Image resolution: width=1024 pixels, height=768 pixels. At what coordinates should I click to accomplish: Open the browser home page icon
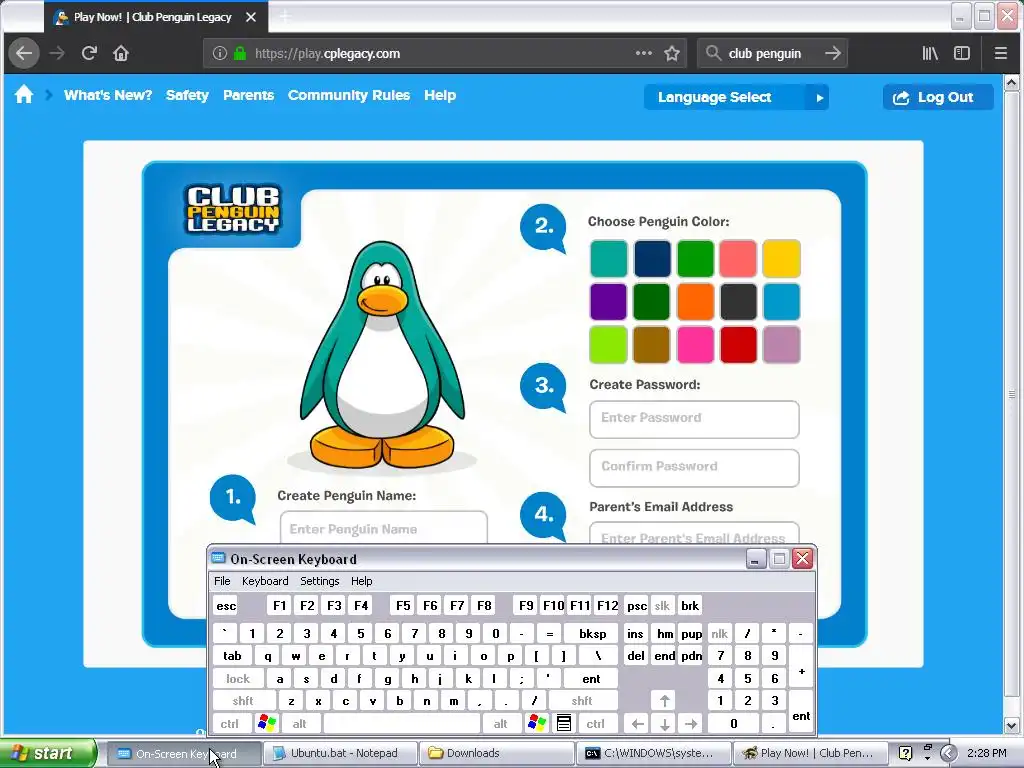[121, 53]
